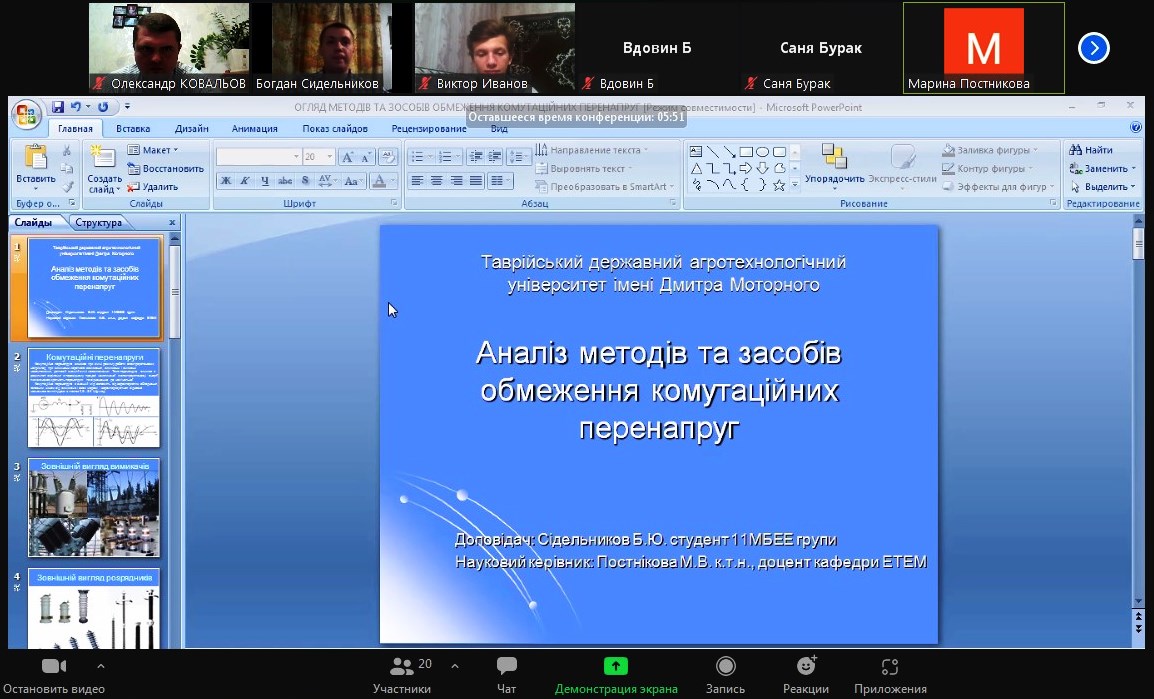Pick the five-point star shape in gallery
The width and height of the screenshot is (1154, 699).
coord(779,185)
